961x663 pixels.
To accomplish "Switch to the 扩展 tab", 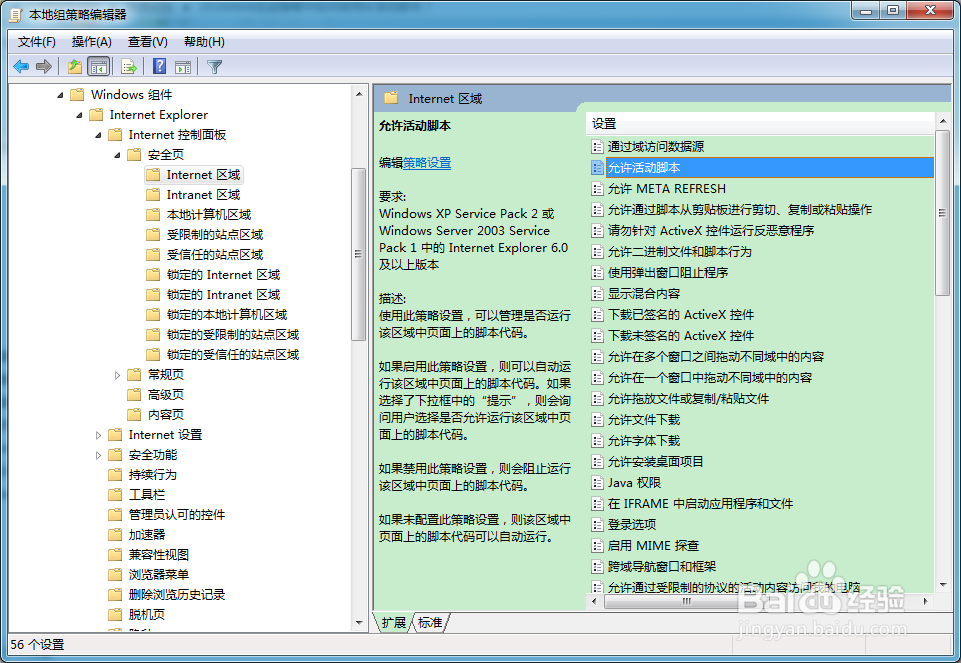I will (393, 623).
